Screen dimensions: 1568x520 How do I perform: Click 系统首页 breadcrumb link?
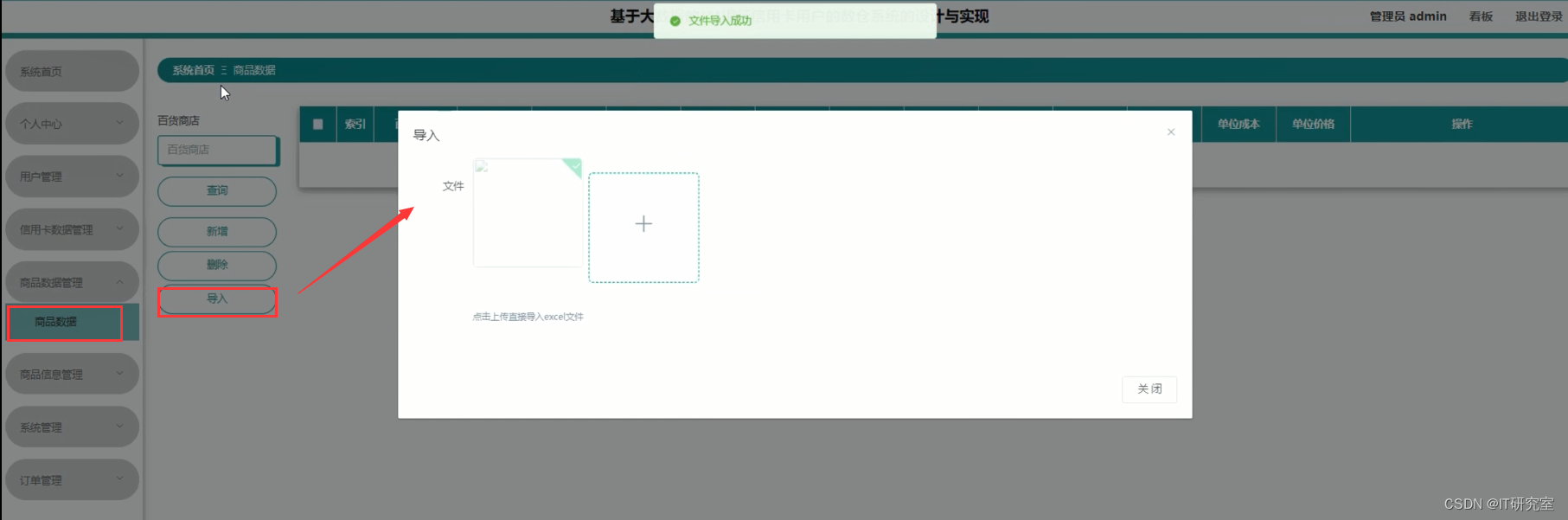click(193, 70)
